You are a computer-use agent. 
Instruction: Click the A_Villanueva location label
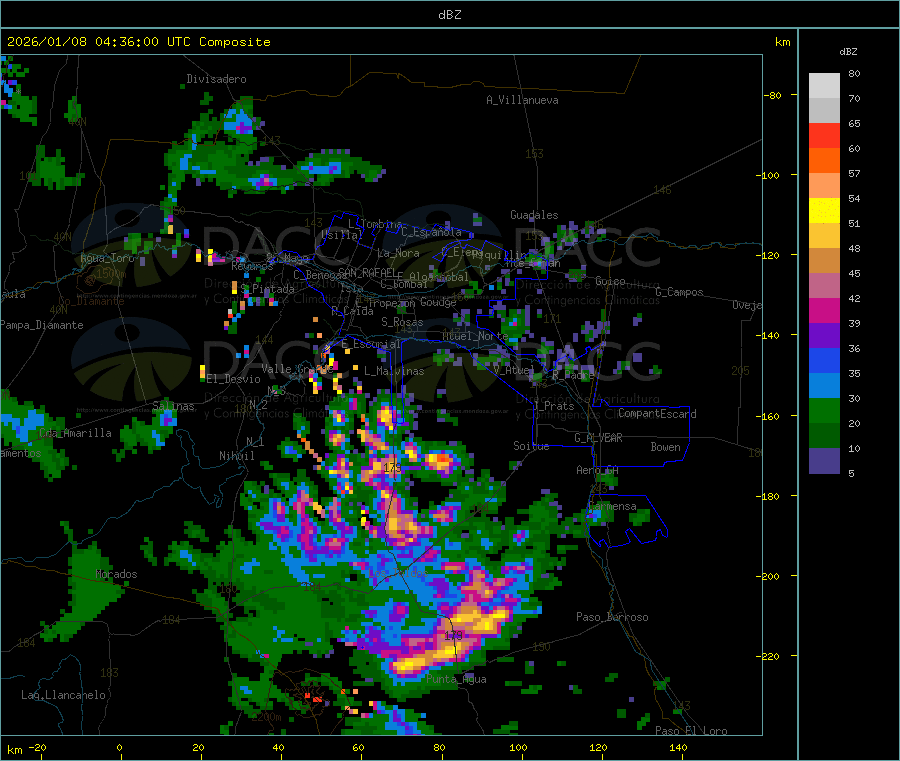click(x=522, y=100)
